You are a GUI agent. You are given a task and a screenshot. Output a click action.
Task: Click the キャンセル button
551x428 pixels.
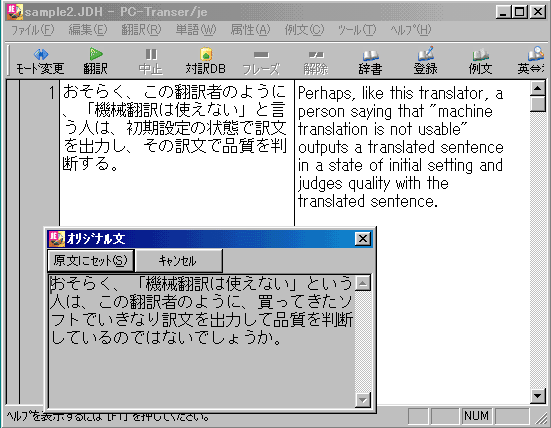coord(179,260)
